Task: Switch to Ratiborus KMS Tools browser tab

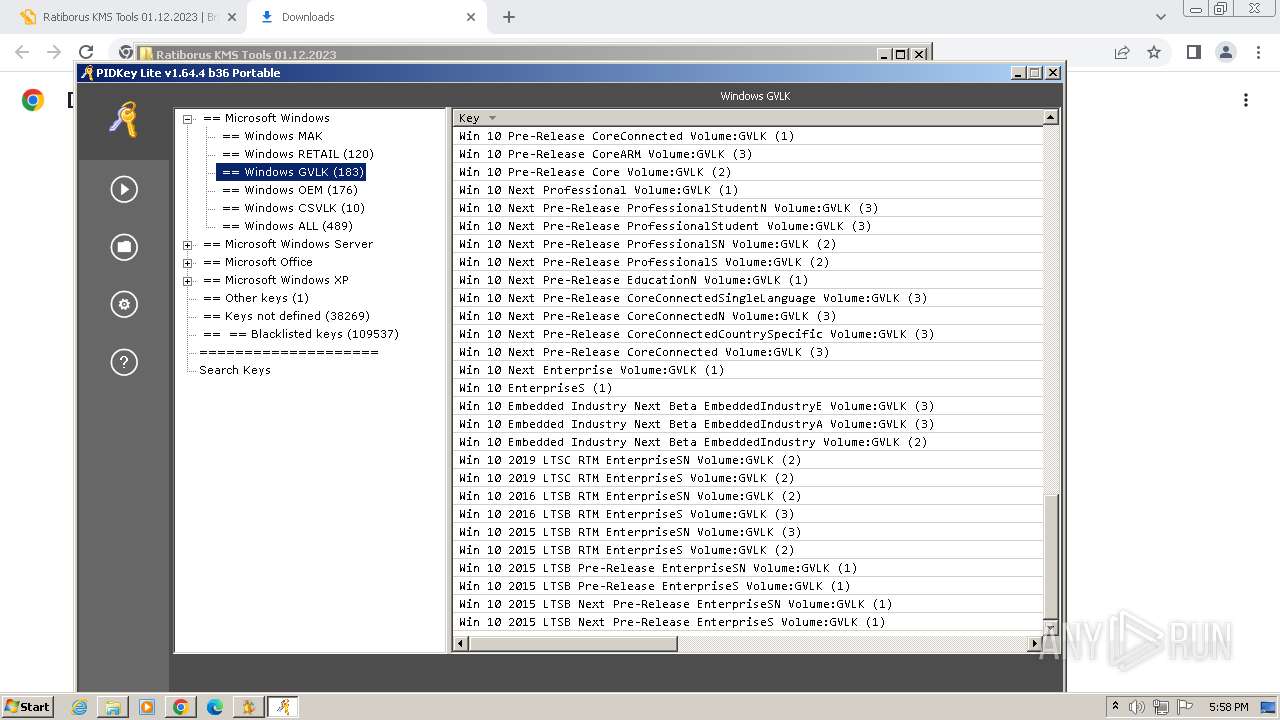Action: point(128,17)
